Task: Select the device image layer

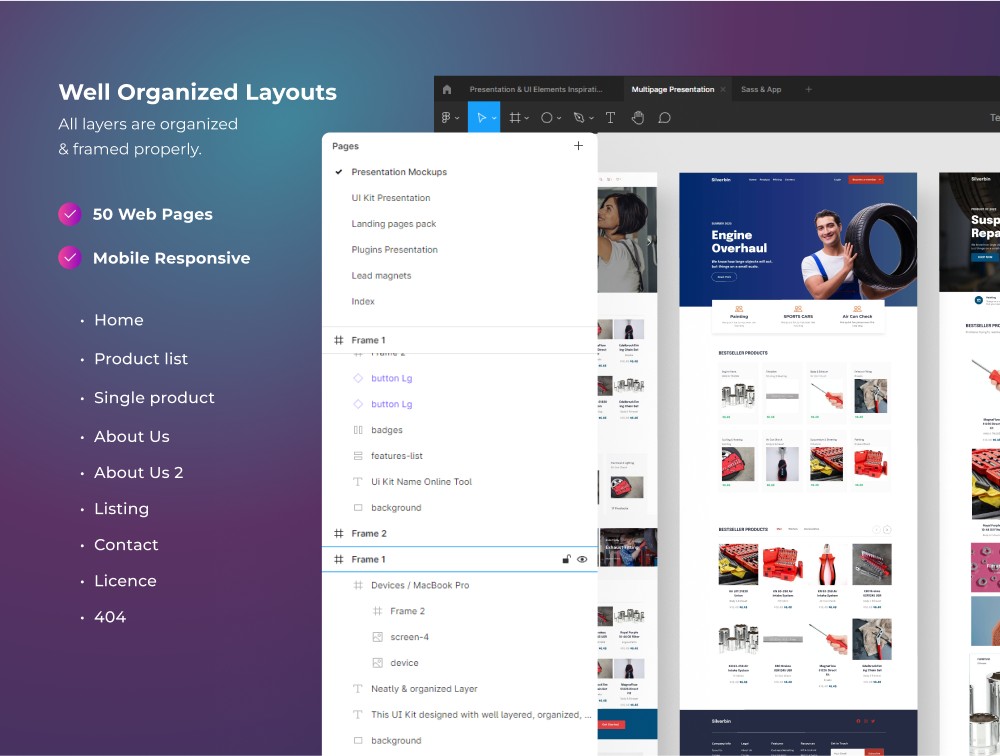Action: pyautogui.click(x=404, y=663)
